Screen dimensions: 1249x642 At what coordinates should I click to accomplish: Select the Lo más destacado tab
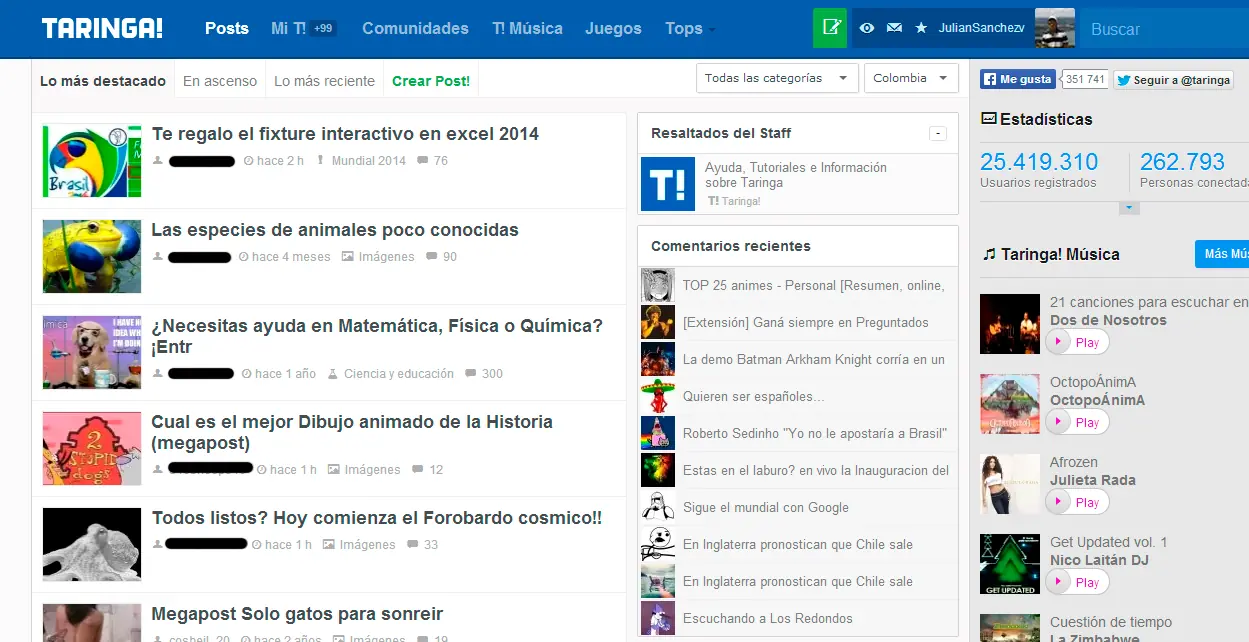[103, 81]
